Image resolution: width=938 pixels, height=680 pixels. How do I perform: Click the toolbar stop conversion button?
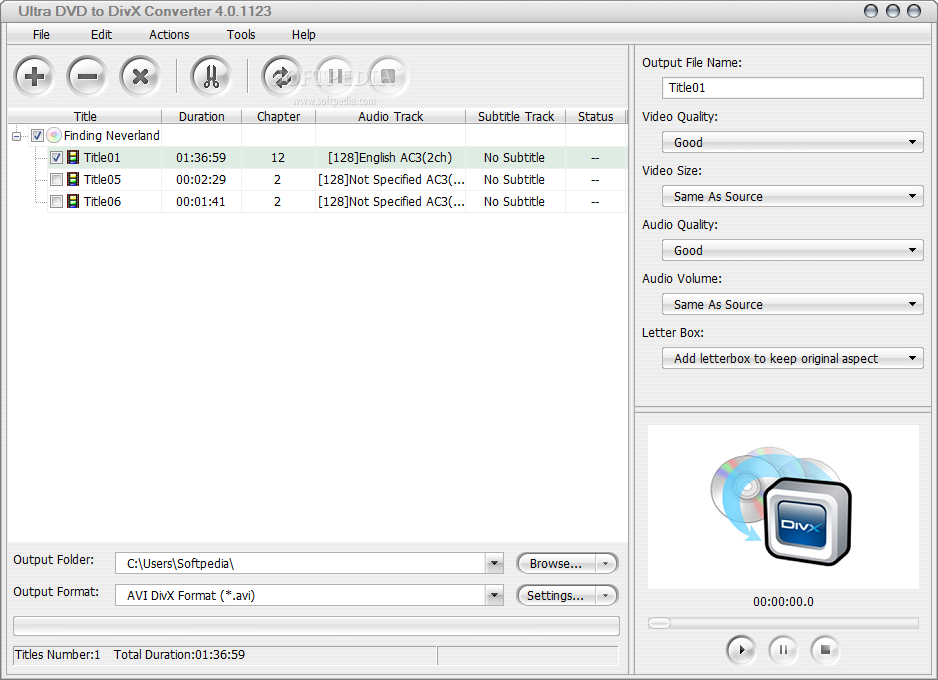pyautogui.click(x=388, y=76)
